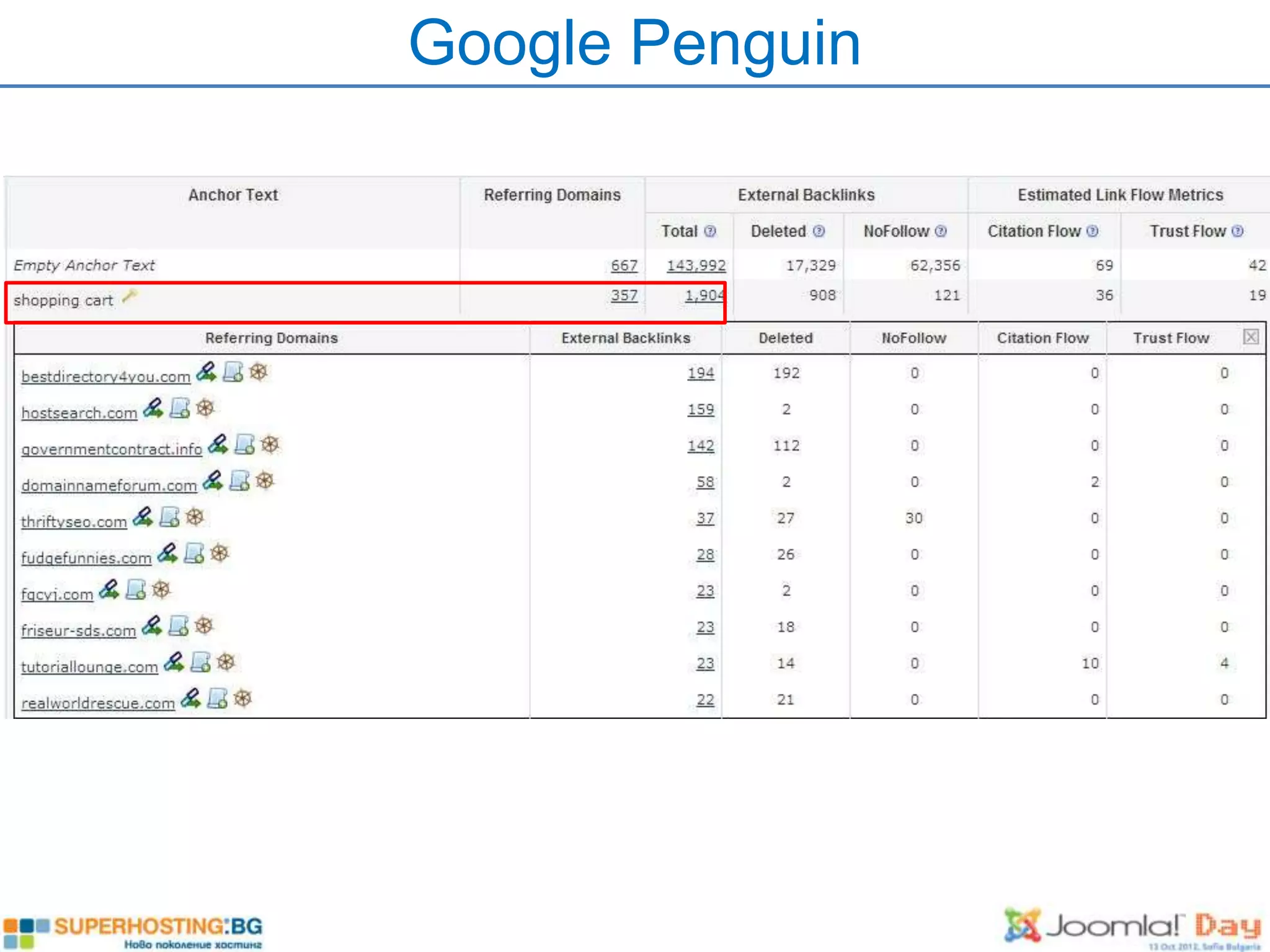Screen dimensions: 1270x952
Task: Click the Empty Anchor Text row label
Action: [84, 265]
